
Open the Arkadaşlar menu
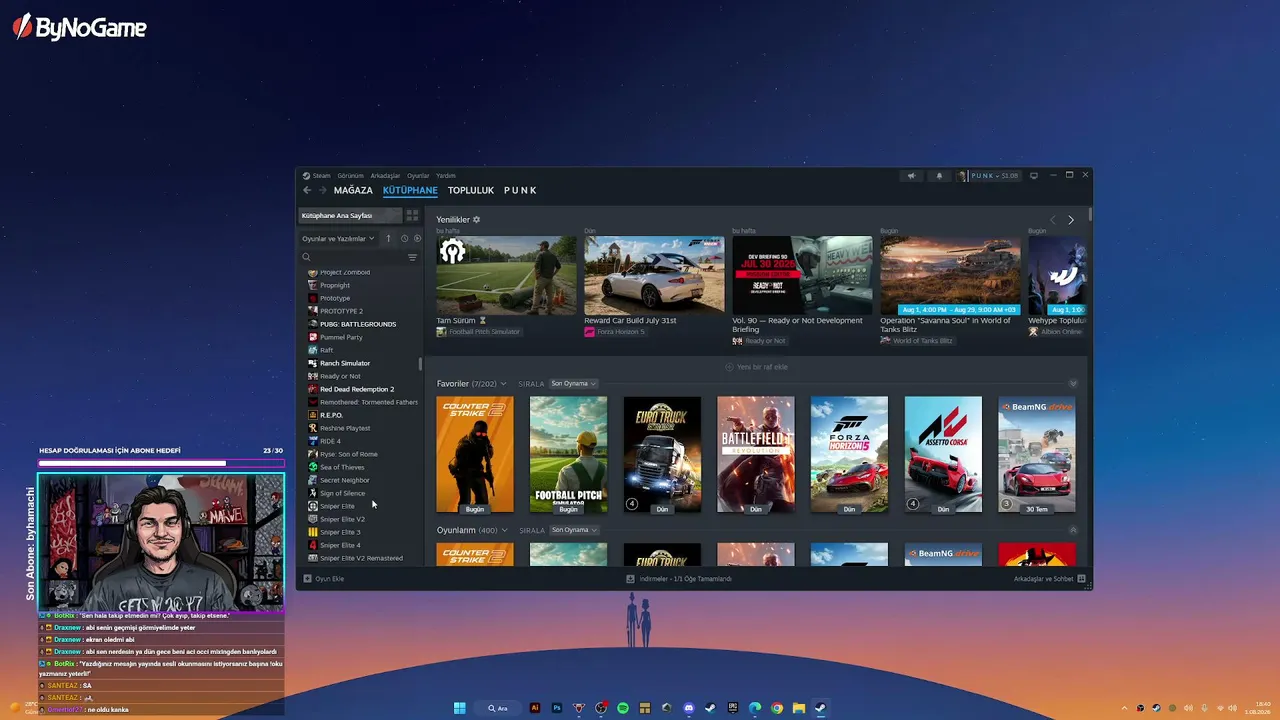[x=385, y=176]
